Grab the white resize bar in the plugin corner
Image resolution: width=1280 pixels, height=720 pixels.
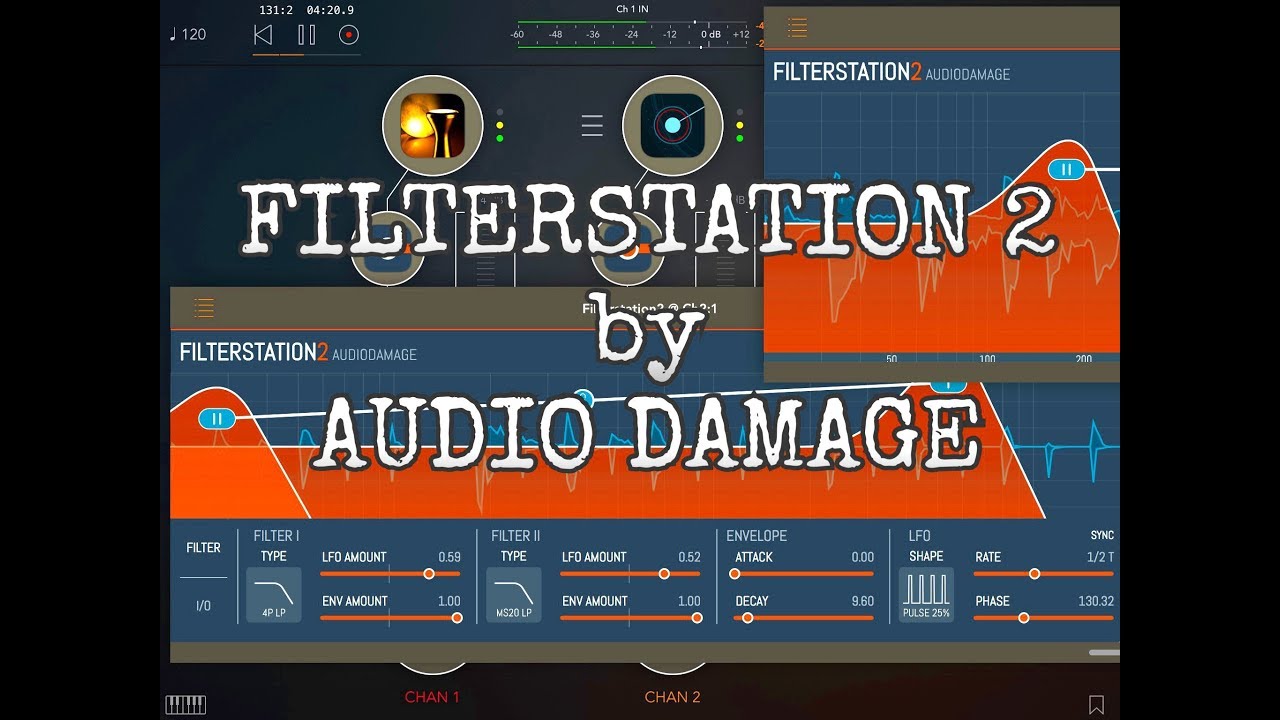[x=1104, y=652]
